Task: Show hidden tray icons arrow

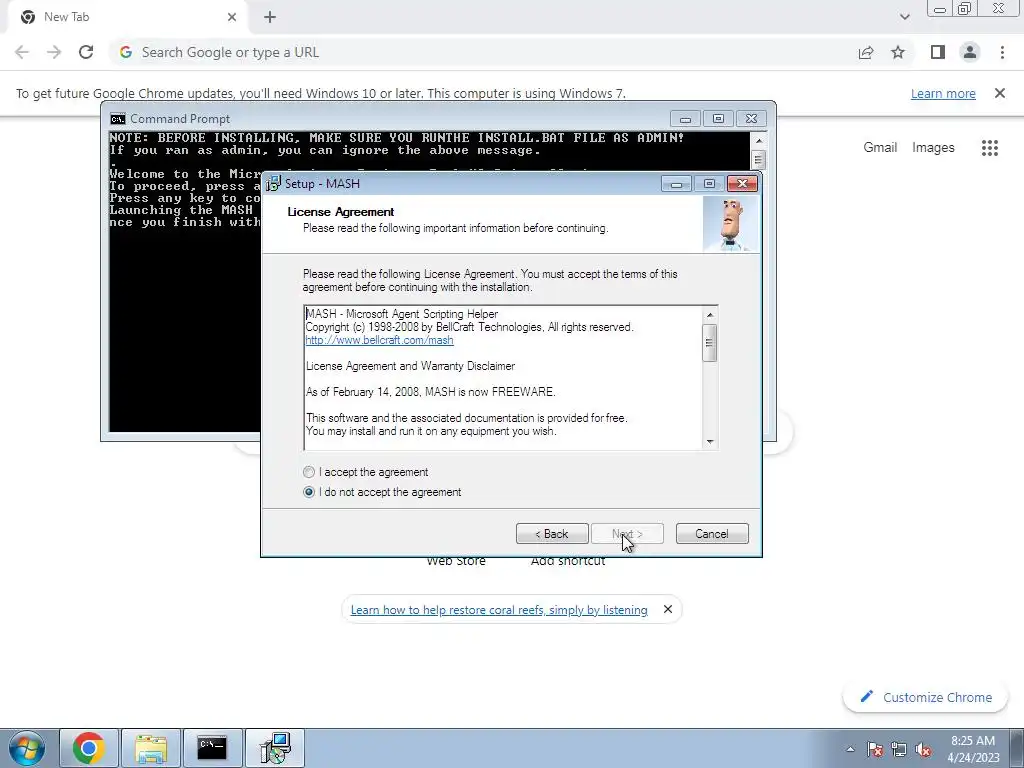Action: pyautogui.click(x=850, y=749)
